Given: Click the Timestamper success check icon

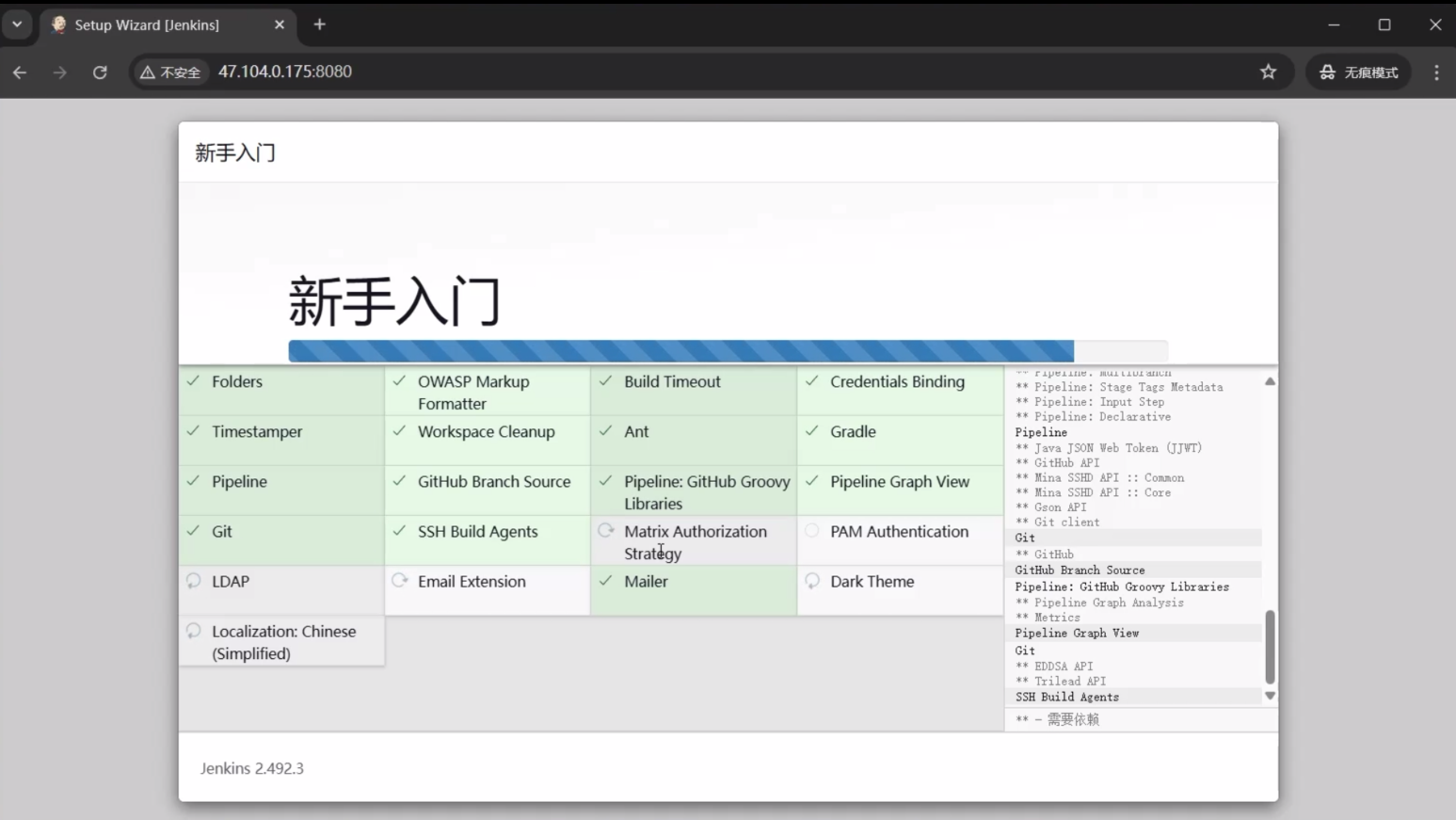Looking at the screenshot, I should 193,431.
